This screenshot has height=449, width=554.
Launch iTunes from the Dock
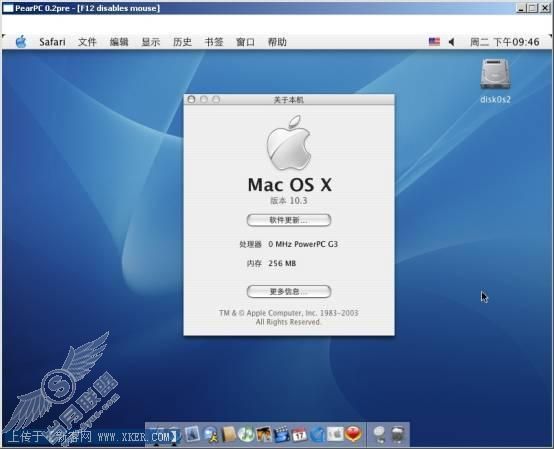(x=246, y=435)
